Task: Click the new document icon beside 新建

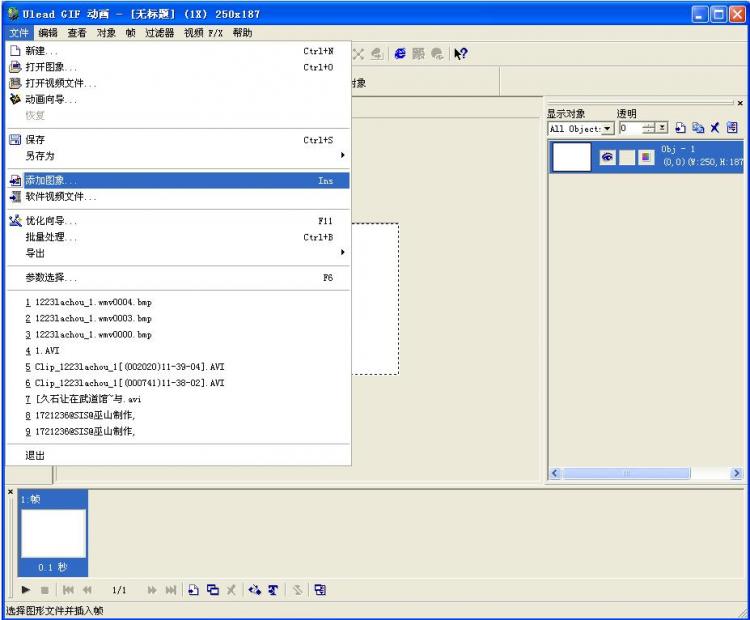Action: pyautogui.click(x=15, y=51)
